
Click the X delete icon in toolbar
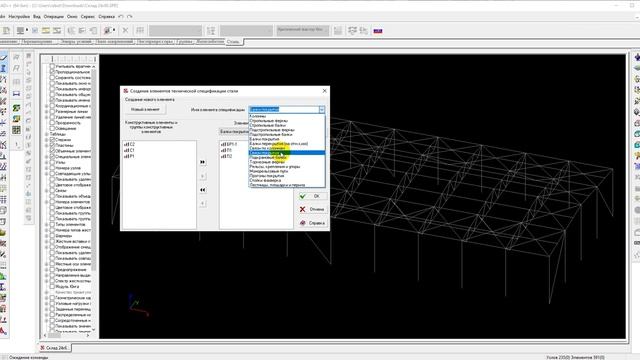[125, 31]
